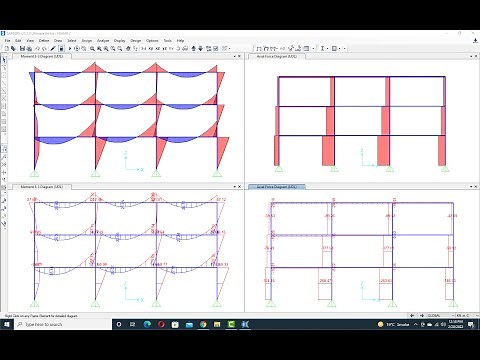
Task: Set YZ plane view icon
Action: pyautogui.click(x=165, y=48)
